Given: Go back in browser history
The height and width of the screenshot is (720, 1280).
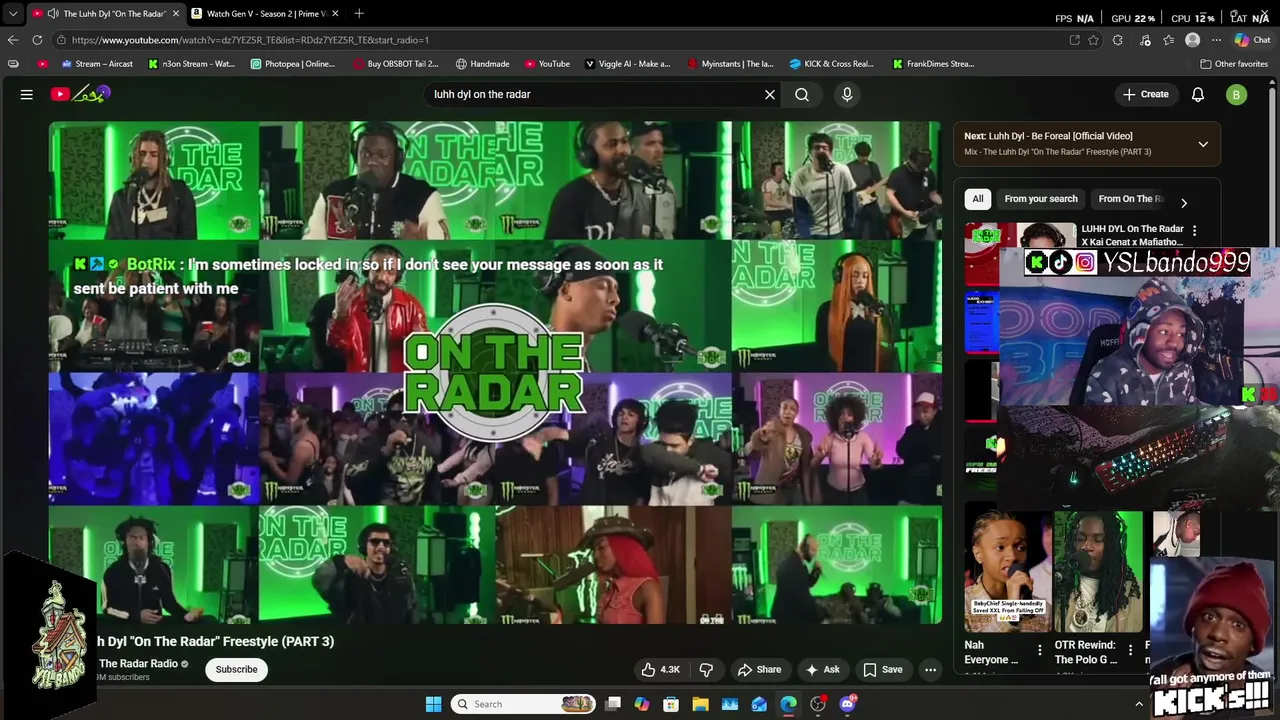Looking at the screenshot, I should pos(13,40).
